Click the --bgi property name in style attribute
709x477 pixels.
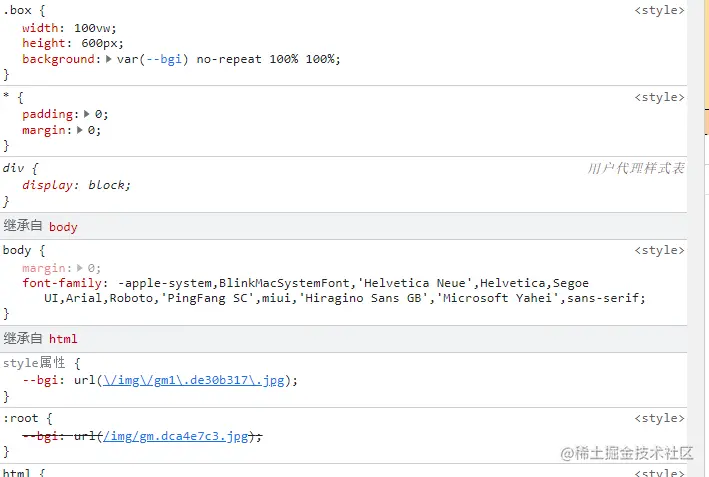pos(40,380)
